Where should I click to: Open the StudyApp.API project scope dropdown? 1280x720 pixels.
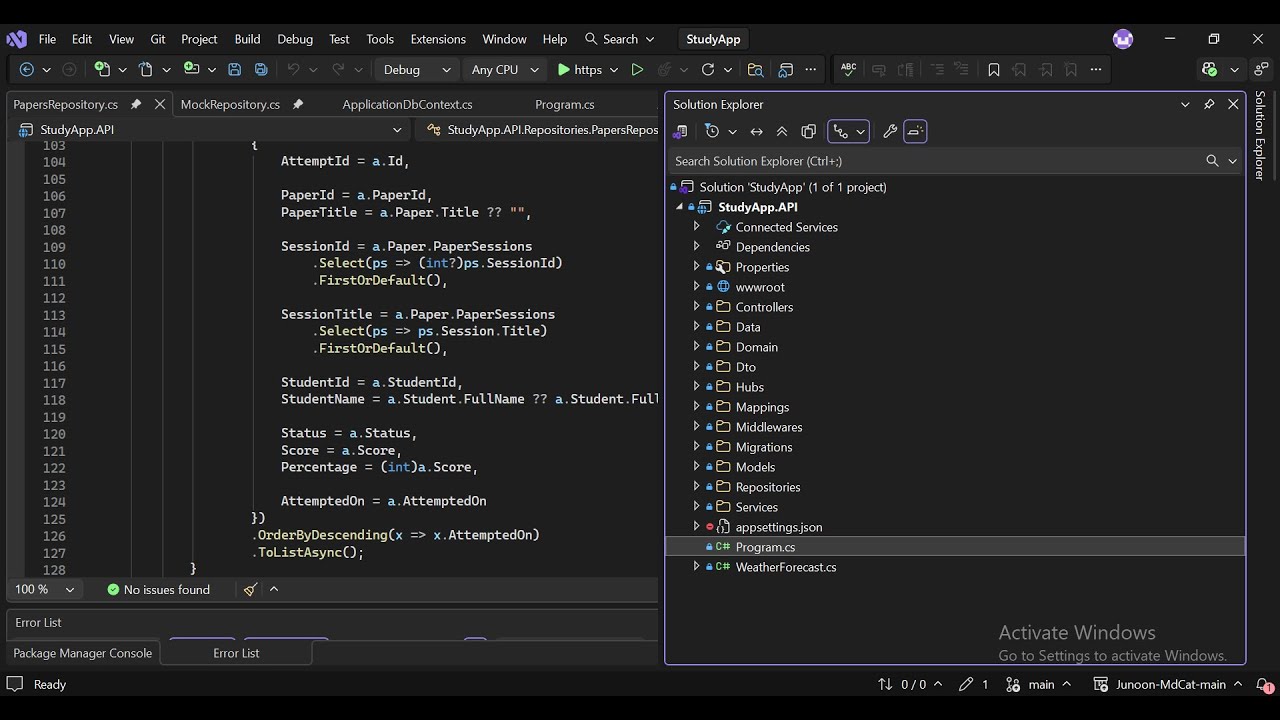(210, 130)
